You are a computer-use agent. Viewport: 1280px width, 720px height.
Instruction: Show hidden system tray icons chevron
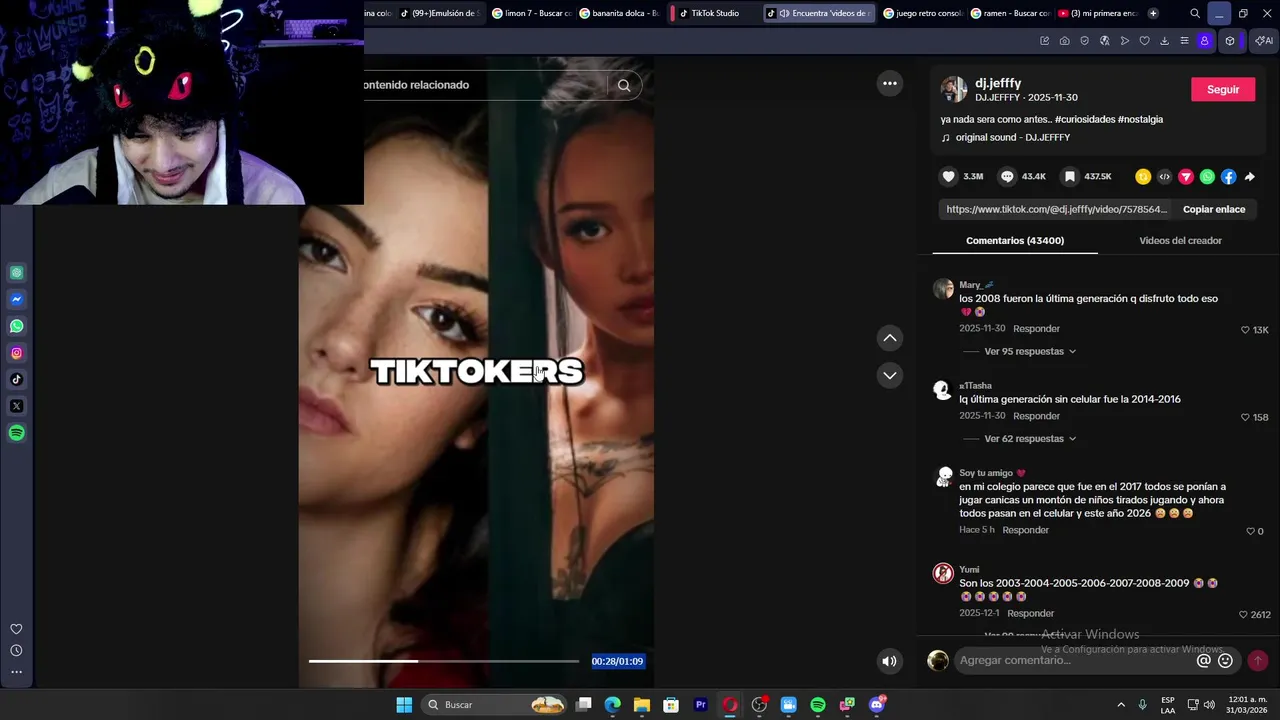pyautogui.click(x=1121, y=705)
